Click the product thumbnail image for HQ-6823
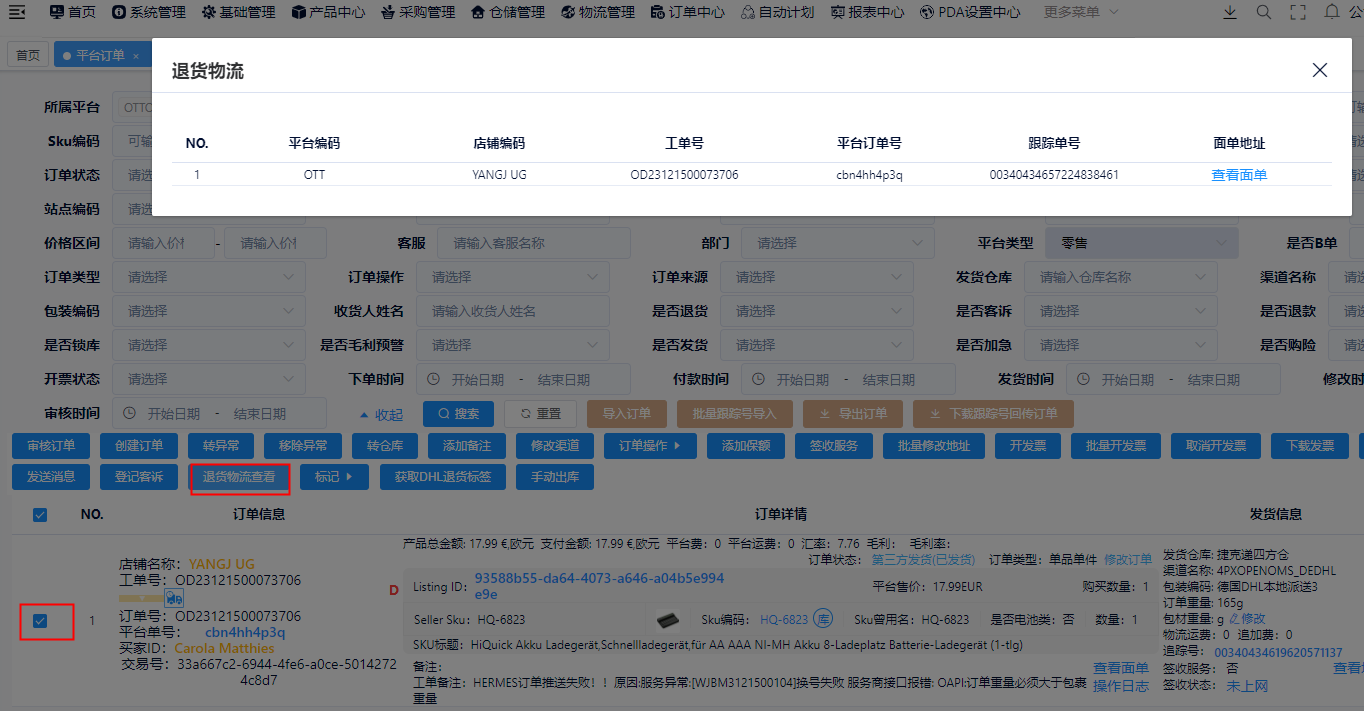1364x711 pixels. pyautogui.click(x=667, y=620)
